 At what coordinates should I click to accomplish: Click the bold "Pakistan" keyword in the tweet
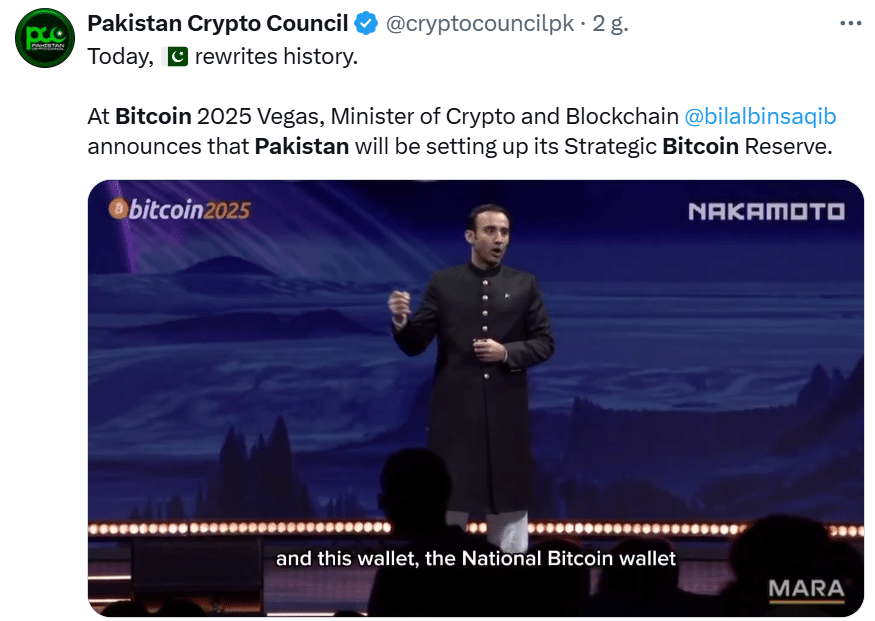coord(302,146)
